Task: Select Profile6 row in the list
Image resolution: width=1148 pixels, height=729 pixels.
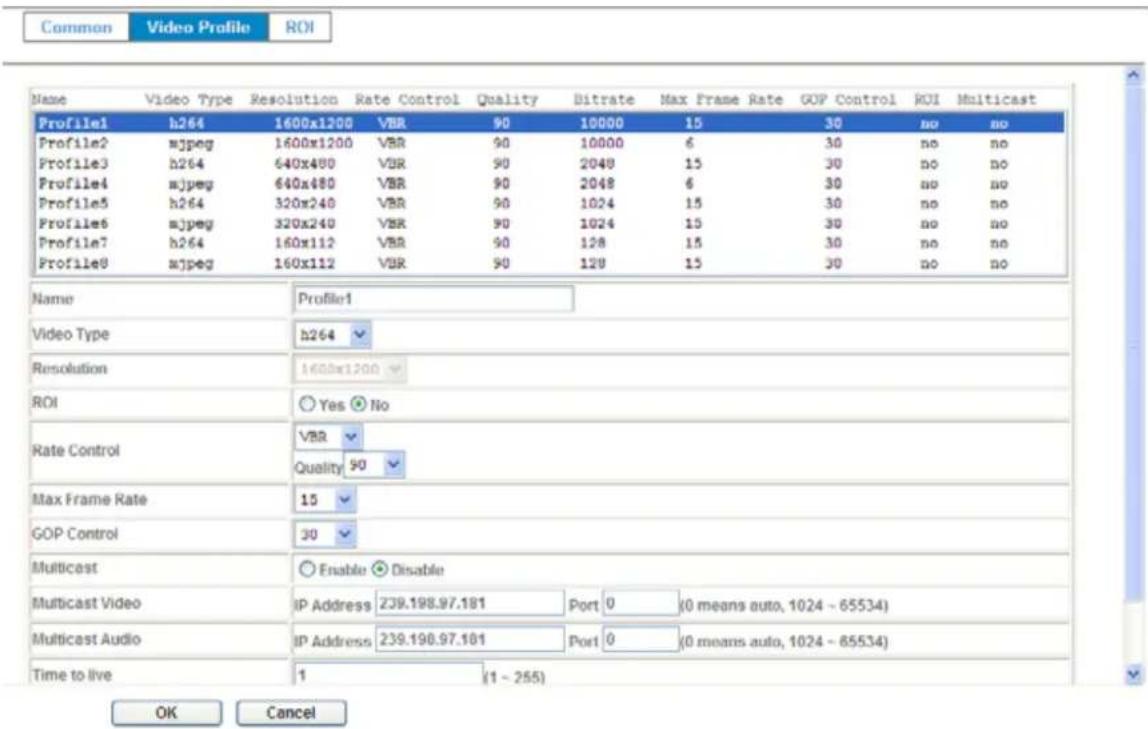Action: pyautogui.click(x=549, y=223)
